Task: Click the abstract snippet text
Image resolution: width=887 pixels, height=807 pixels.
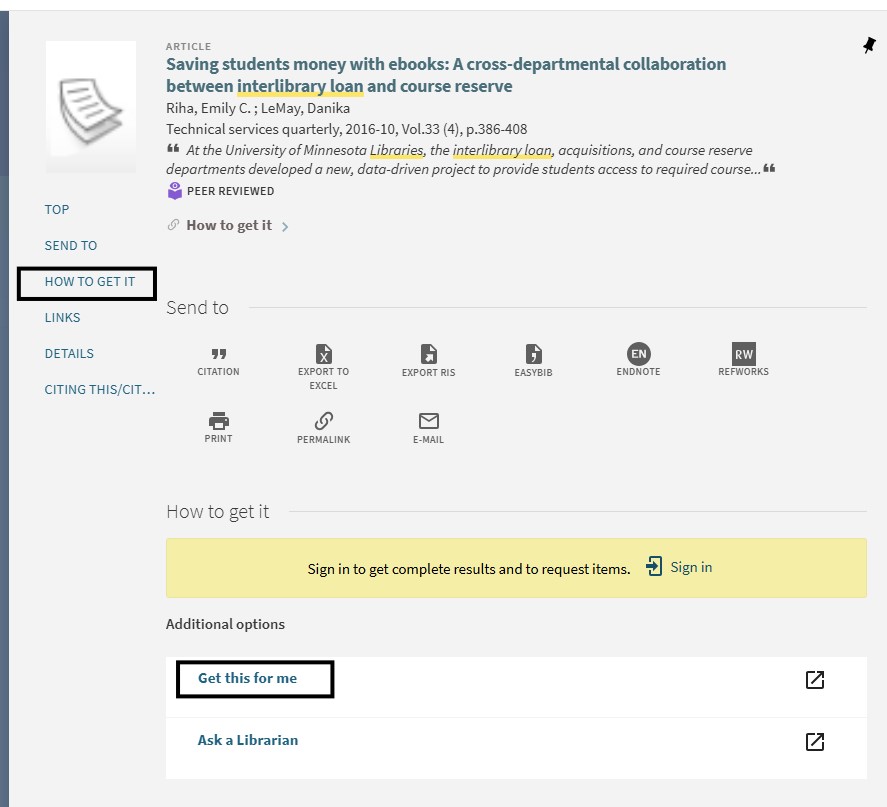Action: (x=470, y=160)
